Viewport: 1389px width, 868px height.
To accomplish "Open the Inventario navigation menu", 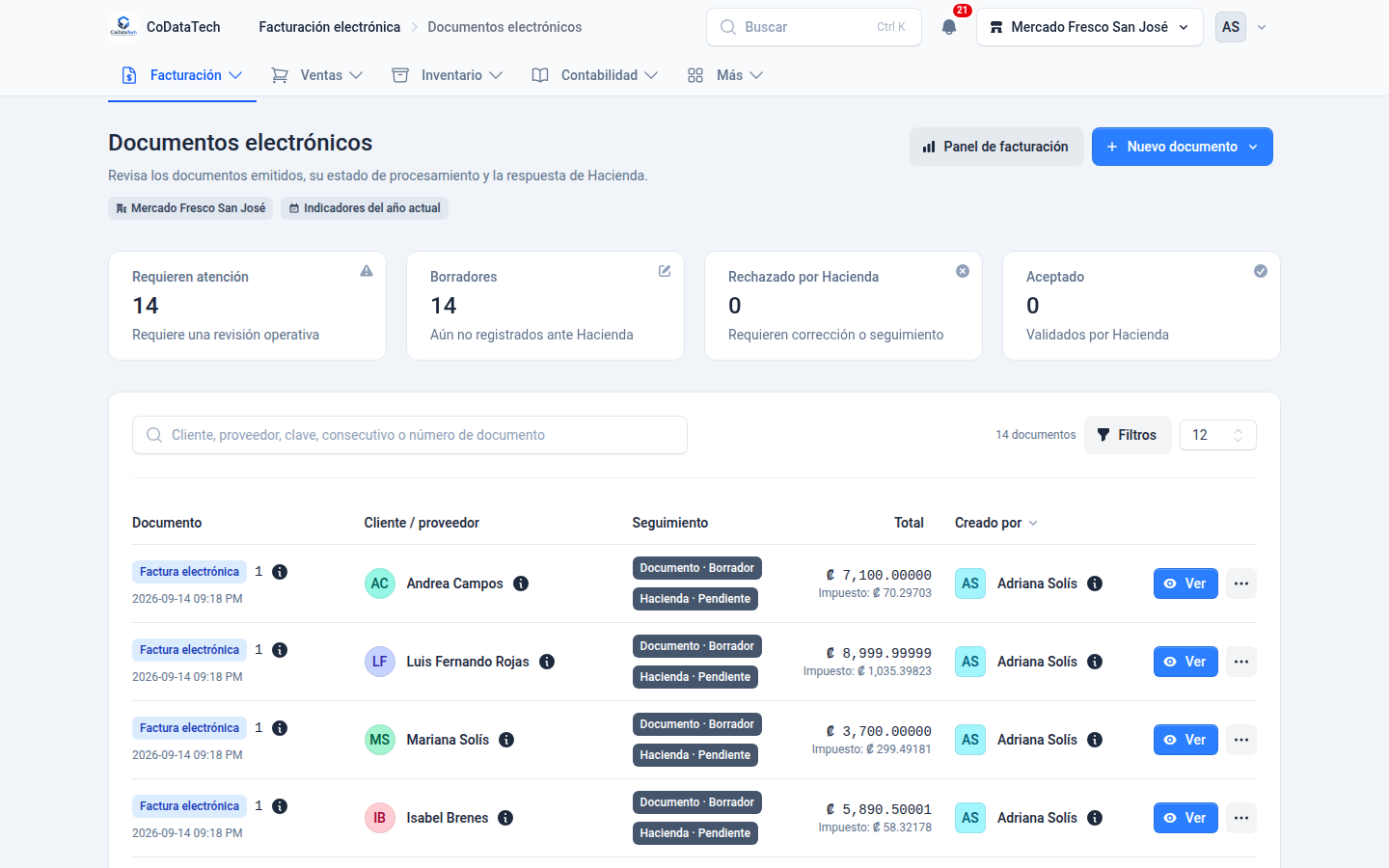I will coord(448,75).
